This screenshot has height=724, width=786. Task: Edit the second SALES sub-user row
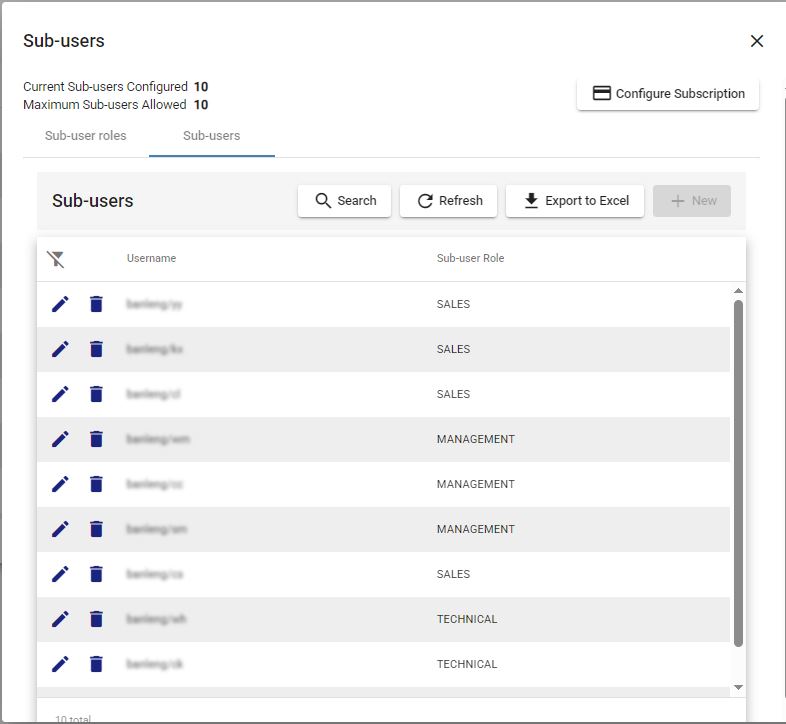pyautogui.click(x=60, y=349)
